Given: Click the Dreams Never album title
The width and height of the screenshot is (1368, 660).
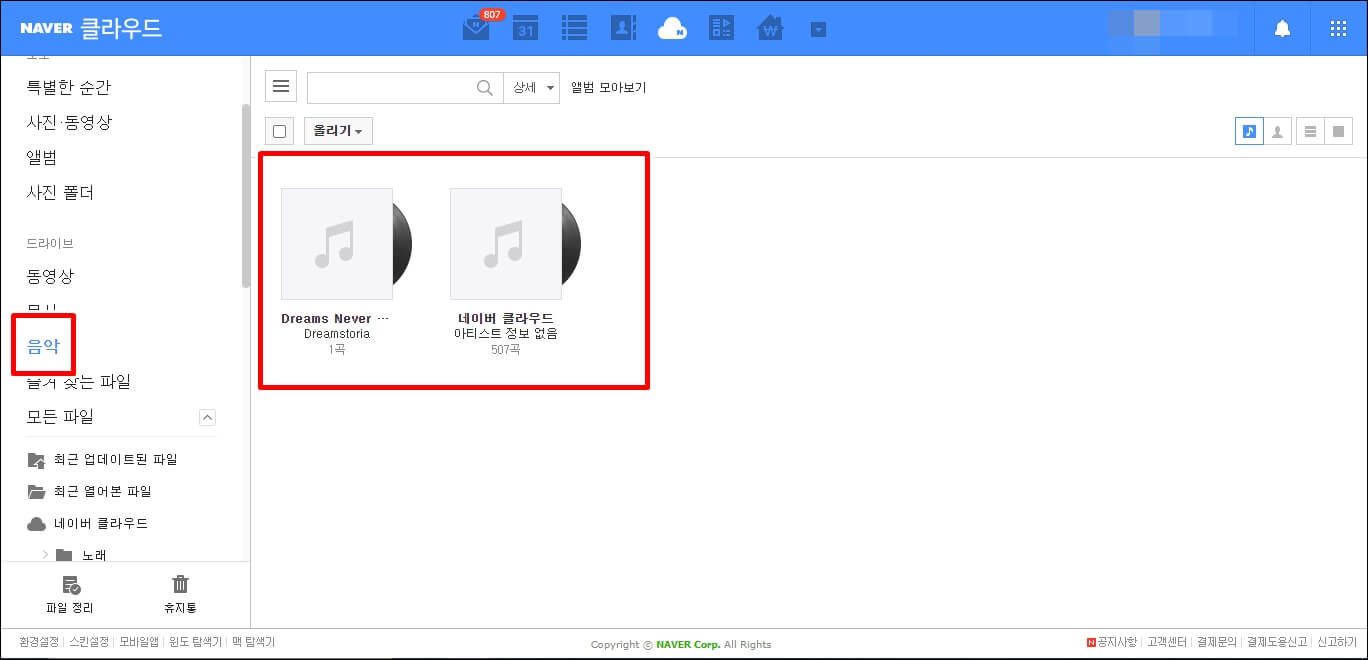Looking at the screenshot, I should coord(335,319).
